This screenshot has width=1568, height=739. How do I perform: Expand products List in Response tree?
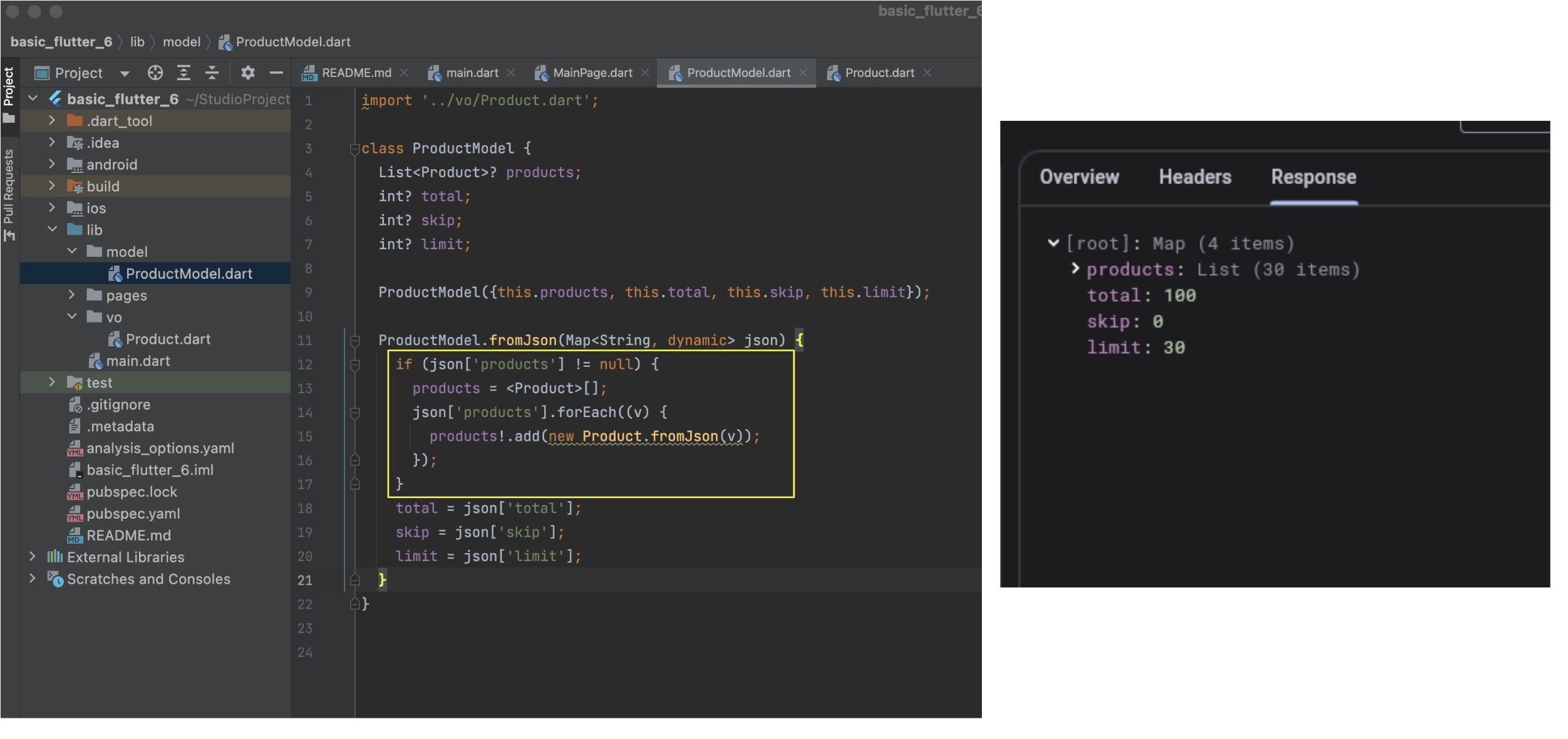(1075, 269)
